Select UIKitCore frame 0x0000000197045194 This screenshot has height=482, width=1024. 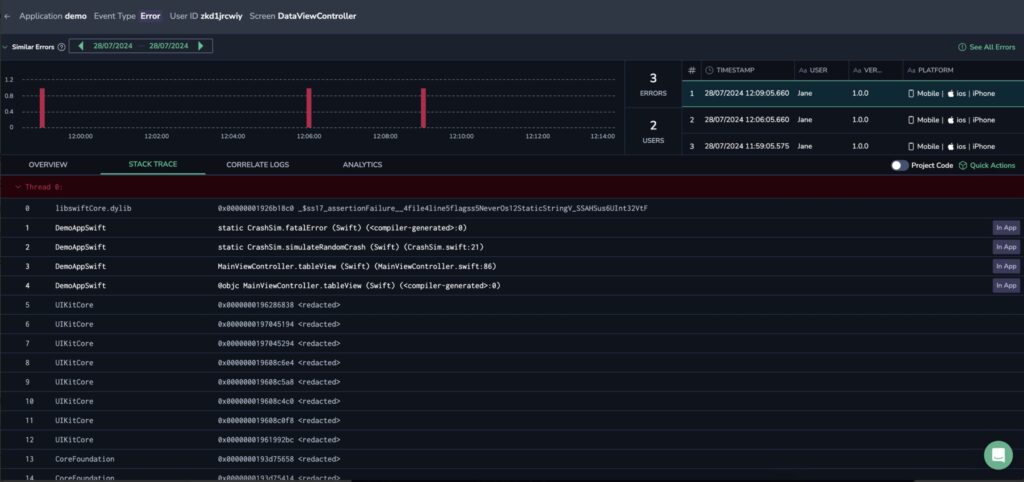(512, 324)
